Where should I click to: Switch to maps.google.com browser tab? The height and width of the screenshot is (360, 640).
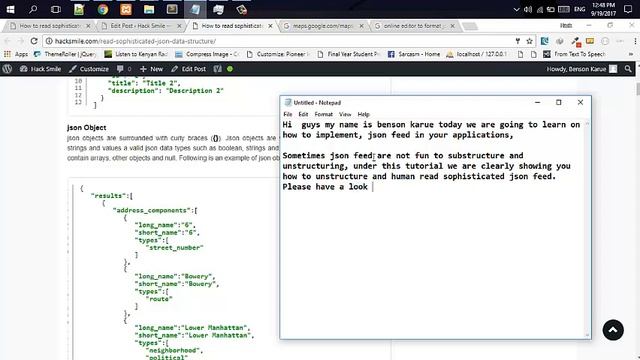(x=322, y=26)
